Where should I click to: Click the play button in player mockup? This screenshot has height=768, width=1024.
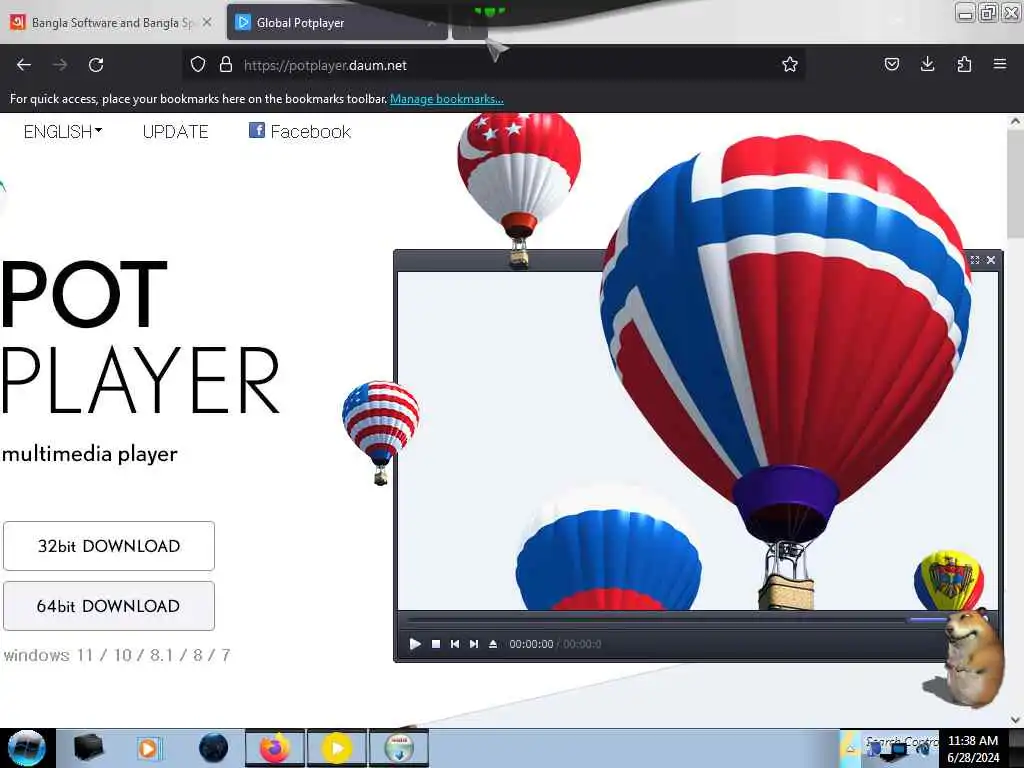415,644
